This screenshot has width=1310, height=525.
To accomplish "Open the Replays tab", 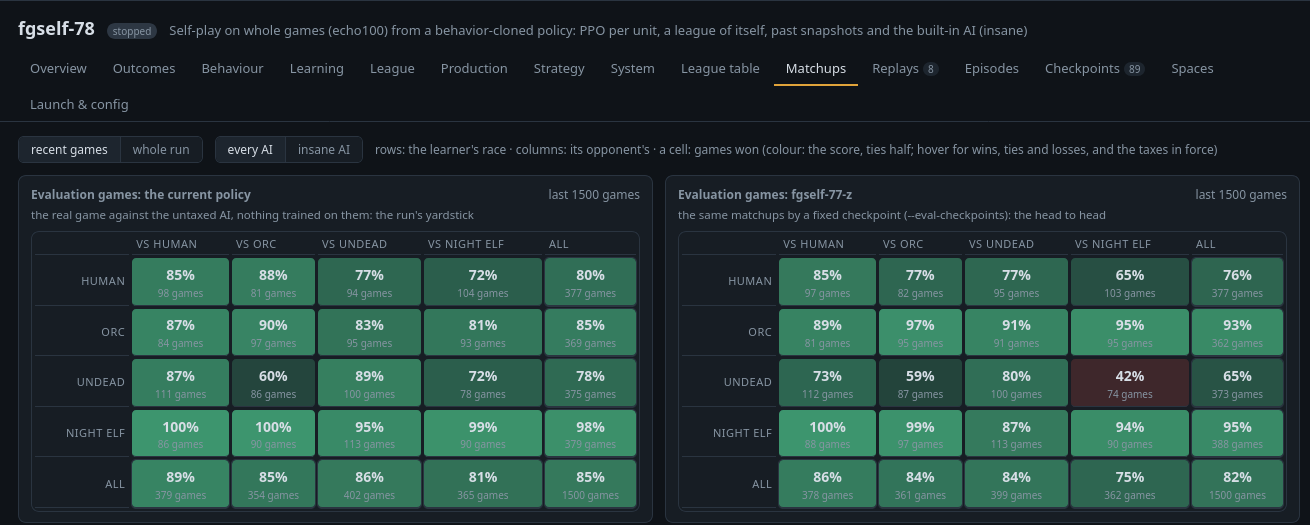I will click(x=905, y=69).
